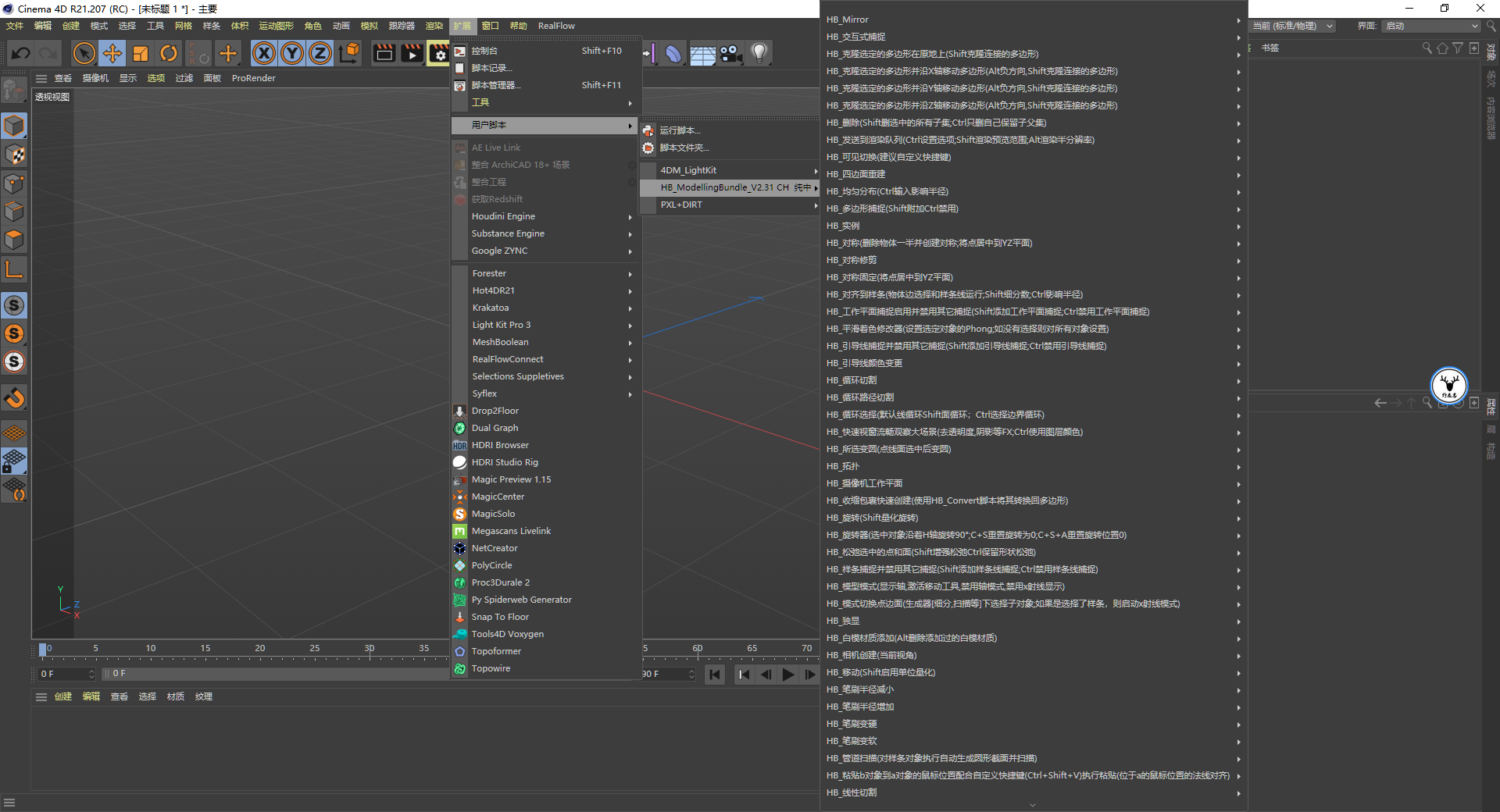Click the light bulb icon
Image resolution: width=1500 pixels, height=812 pixels.
(759, 53)
